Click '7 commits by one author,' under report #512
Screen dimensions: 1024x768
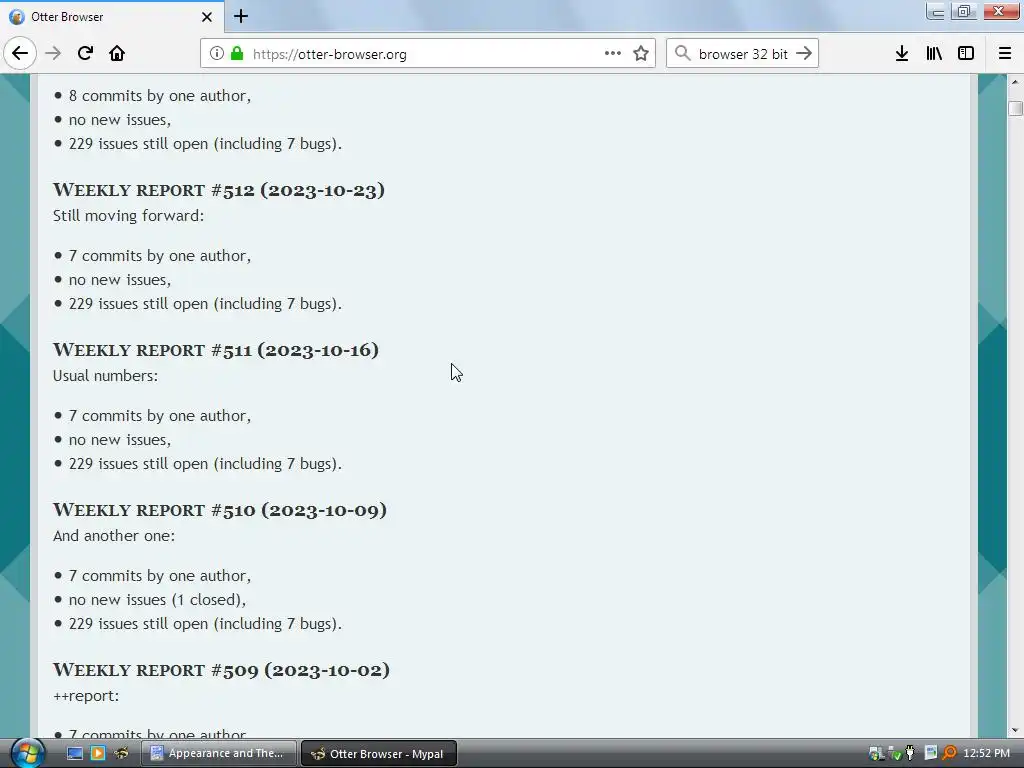[x=160, y=255]
